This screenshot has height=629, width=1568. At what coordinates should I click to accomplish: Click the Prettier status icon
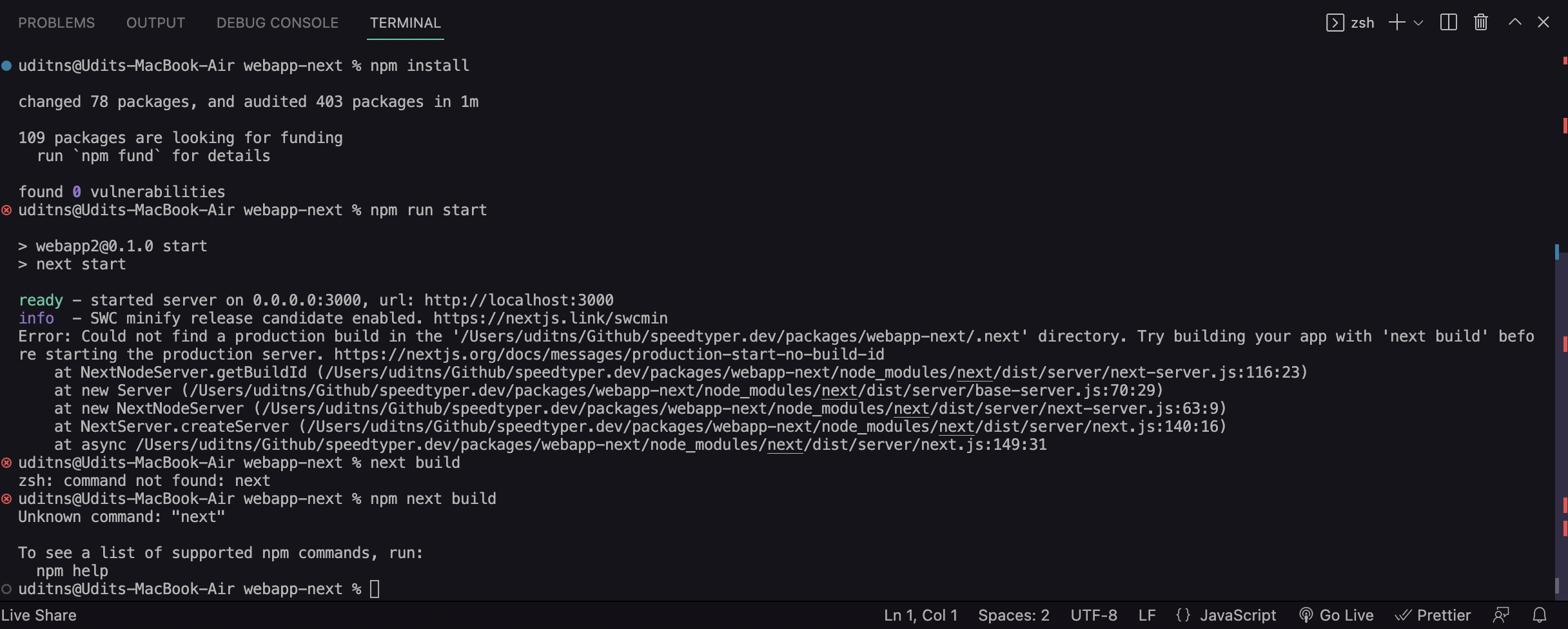pyautogui.click(x=1434, y=615)
